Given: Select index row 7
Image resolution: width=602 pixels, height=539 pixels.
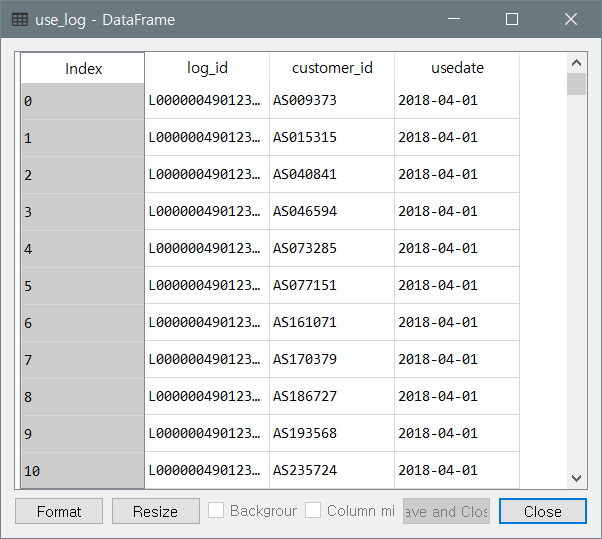Looking at the screenshot, I should coord(83,360).
